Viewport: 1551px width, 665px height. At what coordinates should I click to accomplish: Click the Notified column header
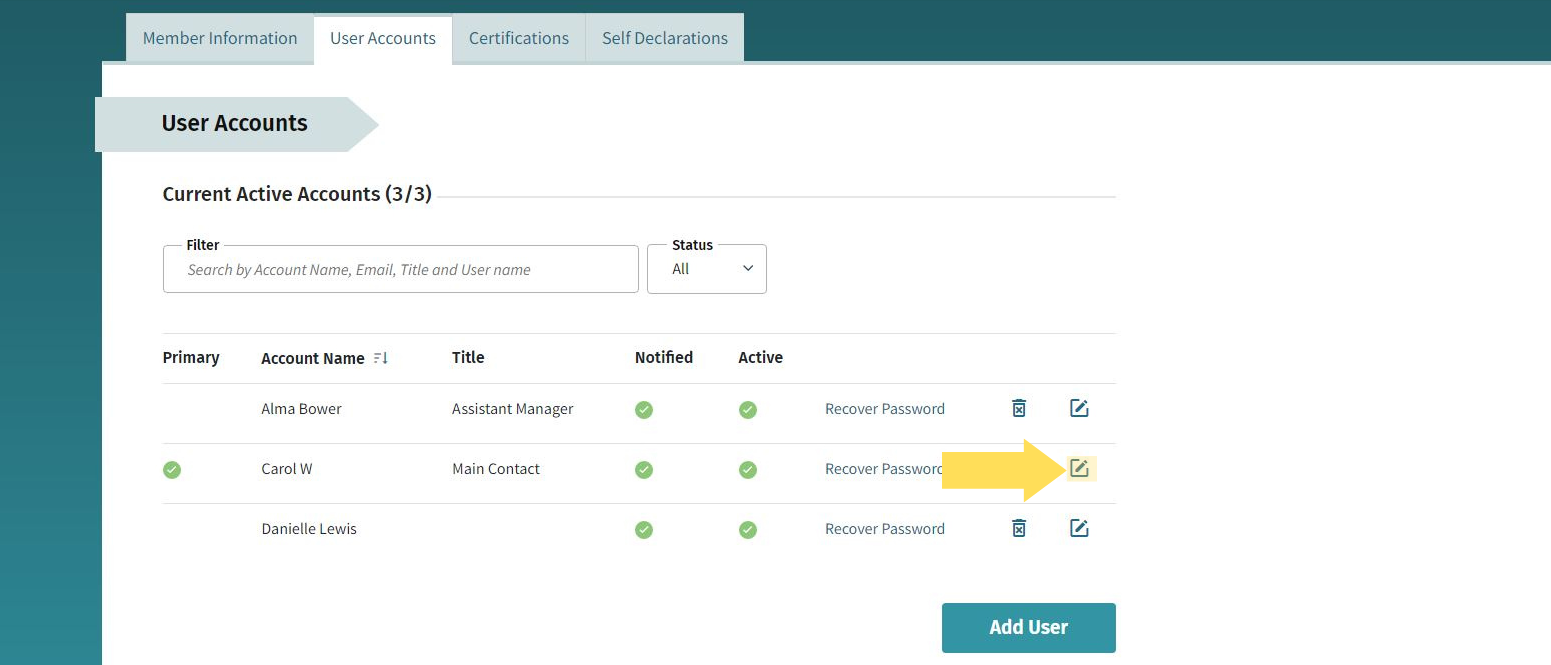[664, 357]
